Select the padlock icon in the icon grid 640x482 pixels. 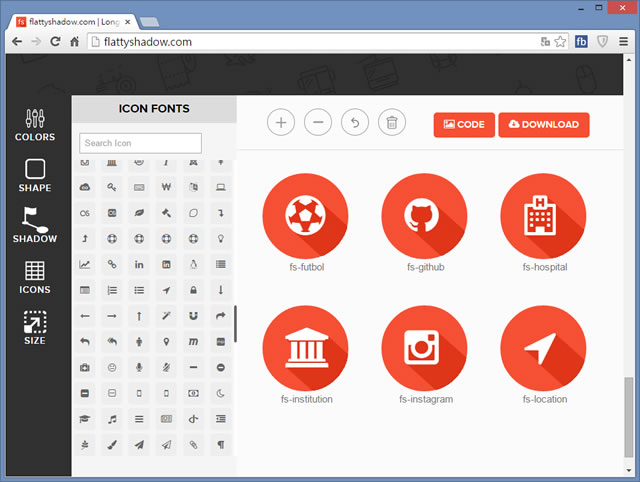193,290
